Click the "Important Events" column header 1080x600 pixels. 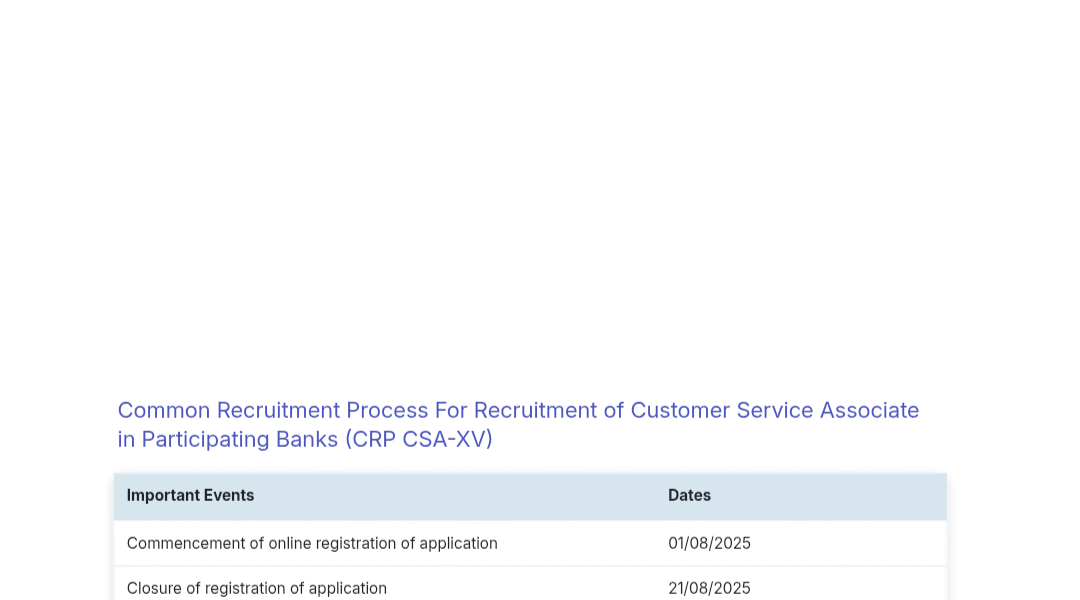190,495
